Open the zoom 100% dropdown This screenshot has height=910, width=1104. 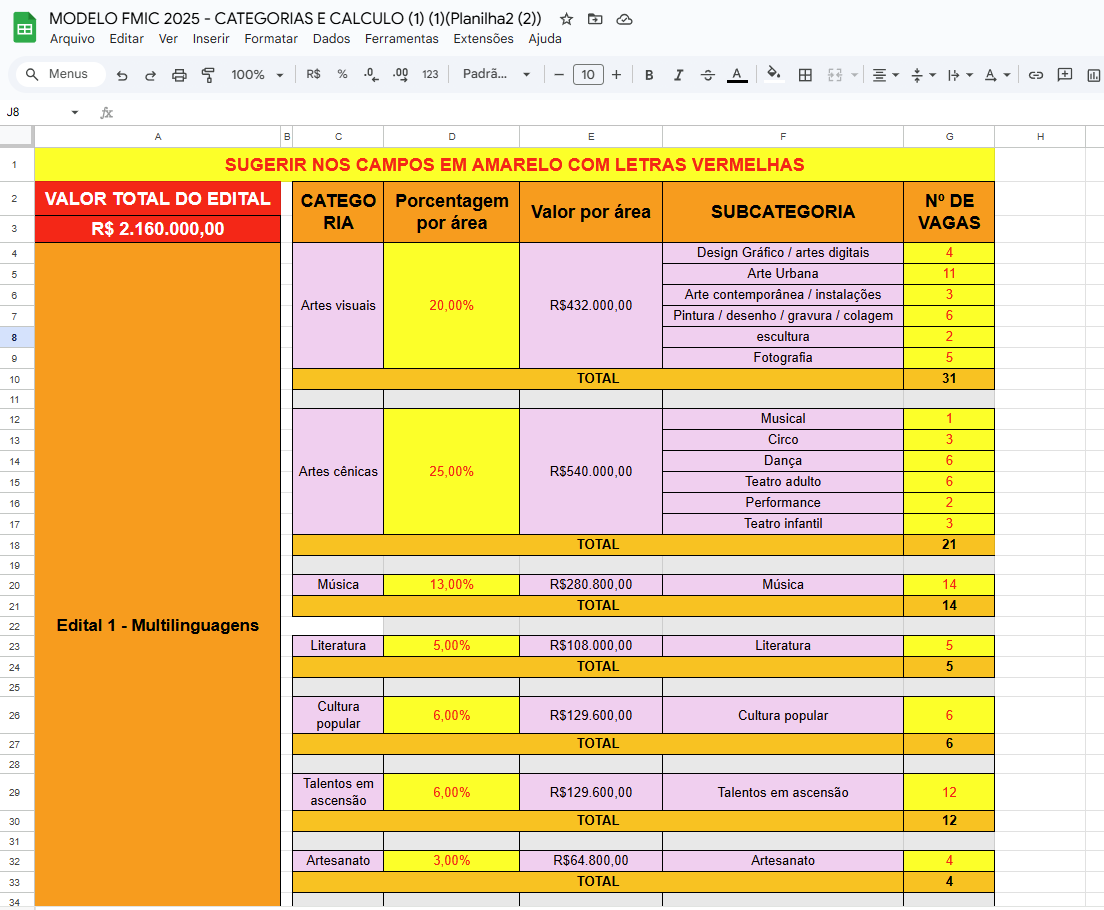coord(257,75)
